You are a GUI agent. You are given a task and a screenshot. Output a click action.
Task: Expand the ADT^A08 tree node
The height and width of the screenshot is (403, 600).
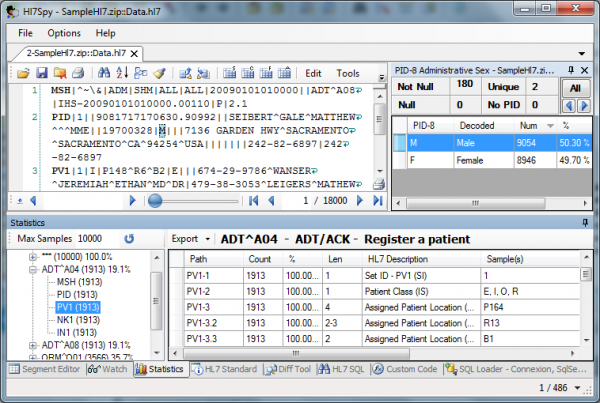pyautogui.click(x=34, y=345)
